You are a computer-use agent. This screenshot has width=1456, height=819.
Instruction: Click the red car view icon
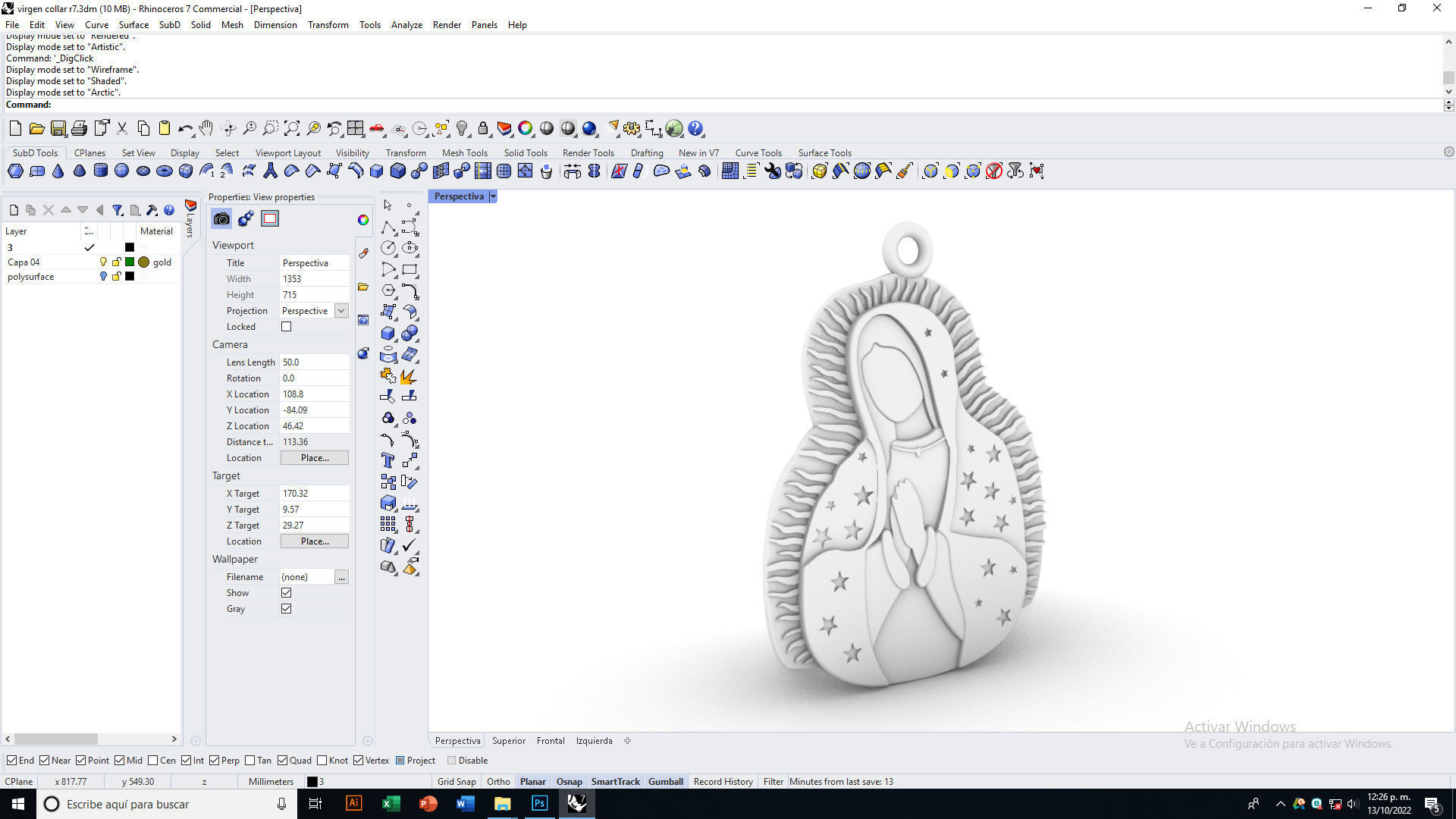tap(377, 129)
